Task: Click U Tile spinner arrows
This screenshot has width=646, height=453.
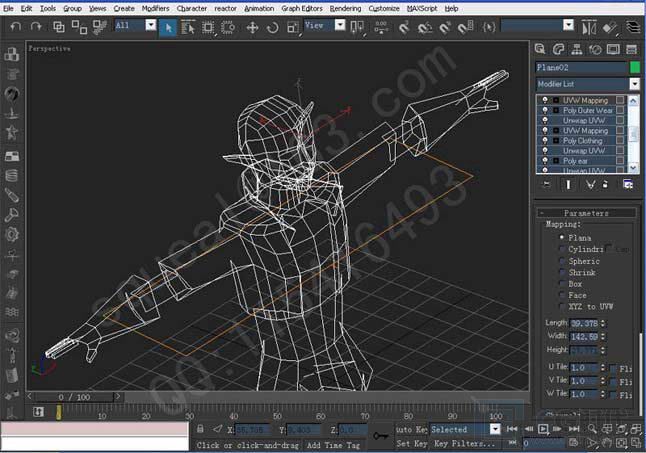Action: [x=603, y=368]
